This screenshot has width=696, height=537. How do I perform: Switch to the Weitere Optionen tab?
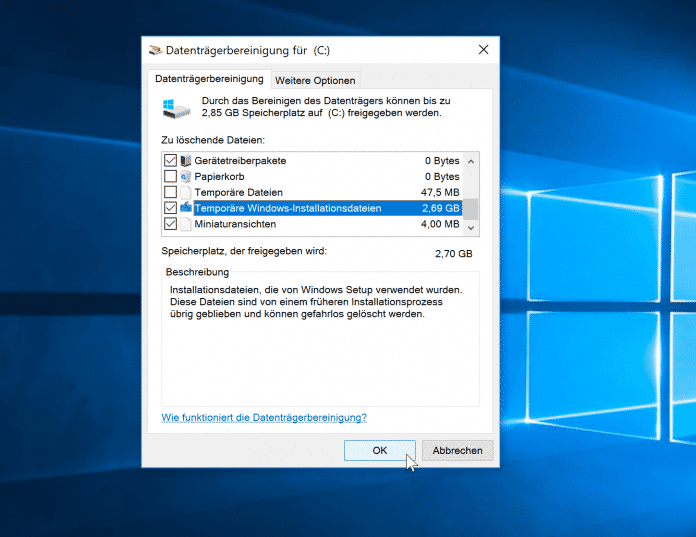[315, 80]
